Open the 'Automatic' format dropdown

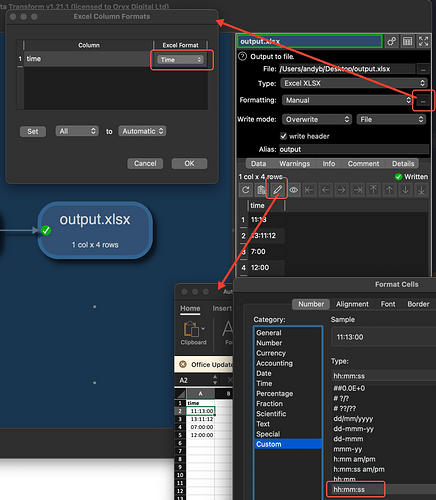[142, 131]
